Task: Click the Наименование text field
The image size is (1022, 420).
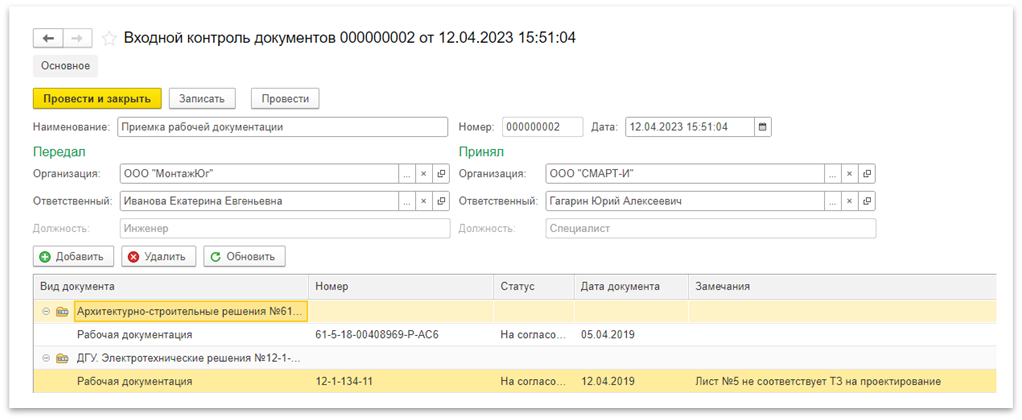Action: (282, 127)
